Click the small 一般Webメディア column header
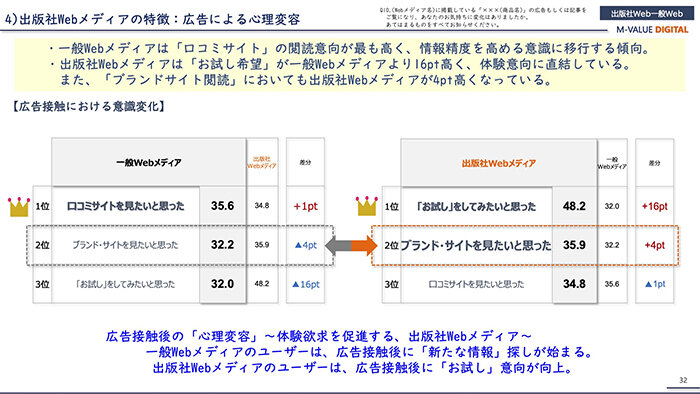Viewport: 700px width, 394px height. coord(612,163)
